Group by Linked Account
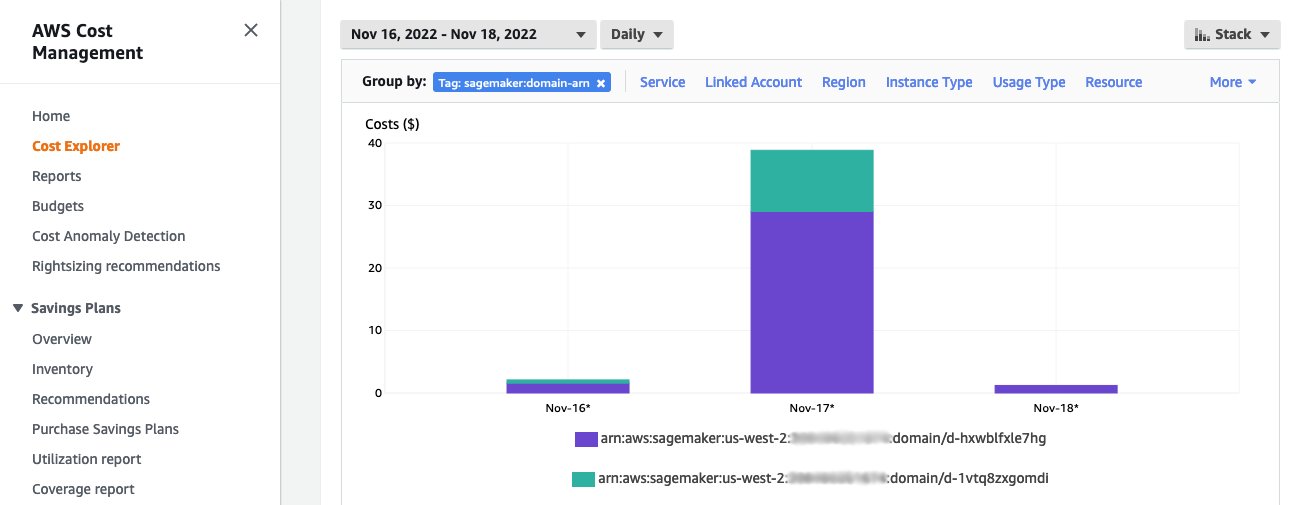Screen dimensions: 1291x505 (753, 82)
